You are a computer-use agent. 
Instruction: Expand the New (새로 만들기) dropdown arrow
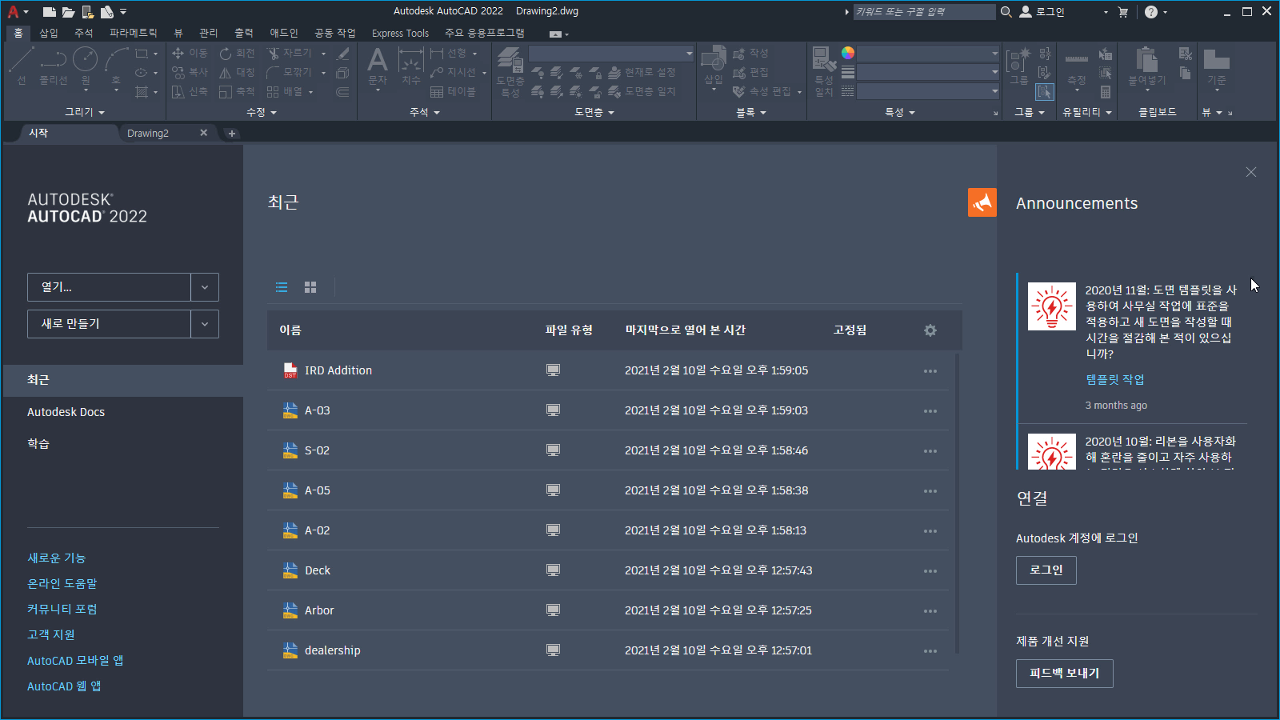(x=204, y=324)
